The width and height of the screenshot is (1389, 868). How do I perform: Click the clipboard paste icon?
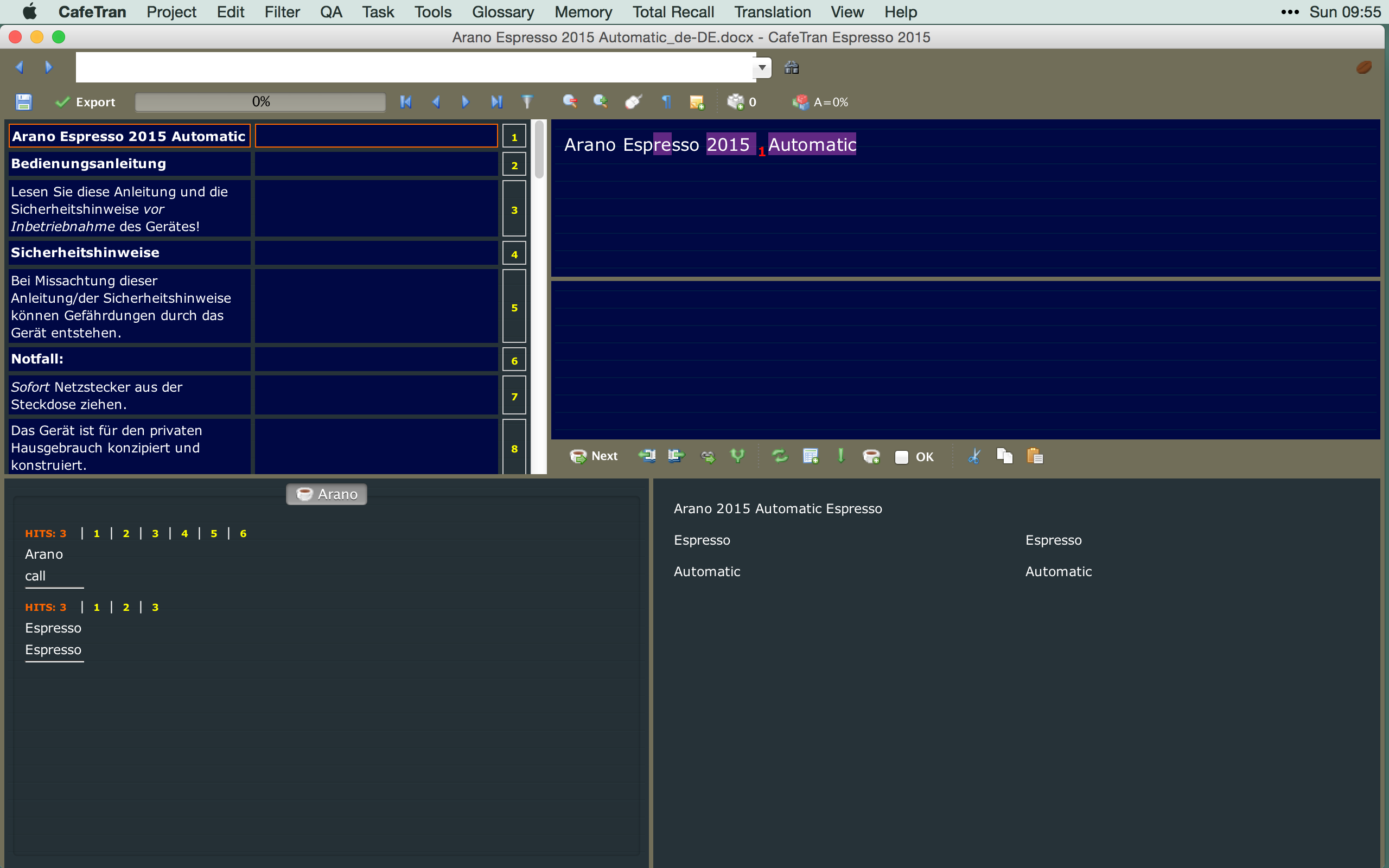pos(1034,456)
